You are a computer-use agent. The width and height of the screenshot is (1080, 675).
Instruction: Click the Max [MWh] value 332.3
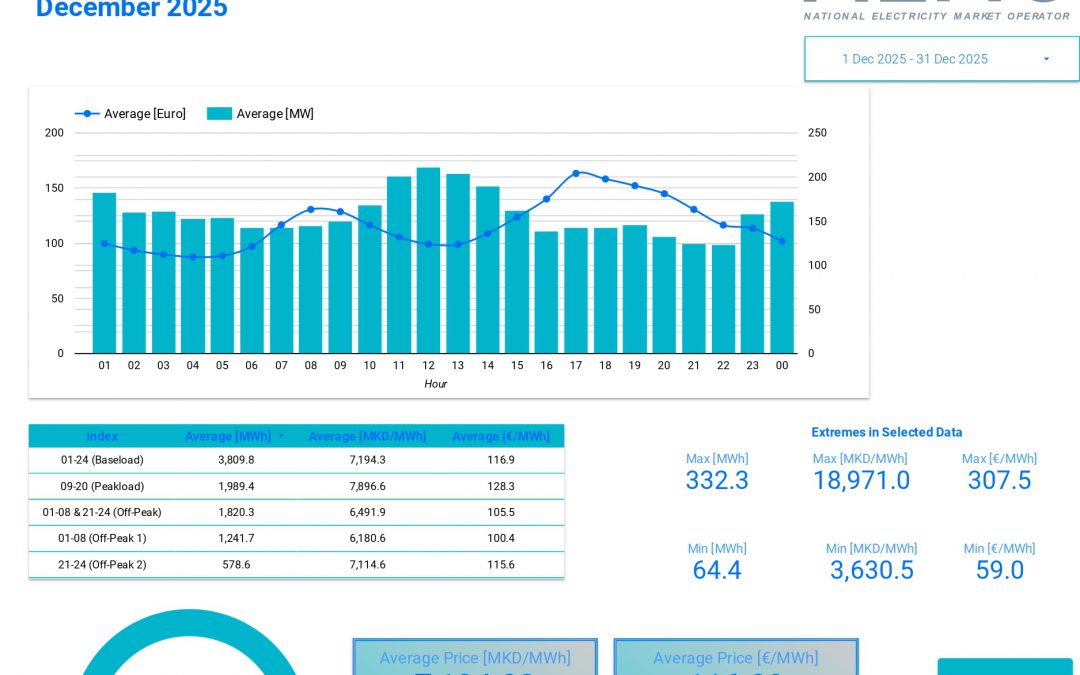(717, 480)
